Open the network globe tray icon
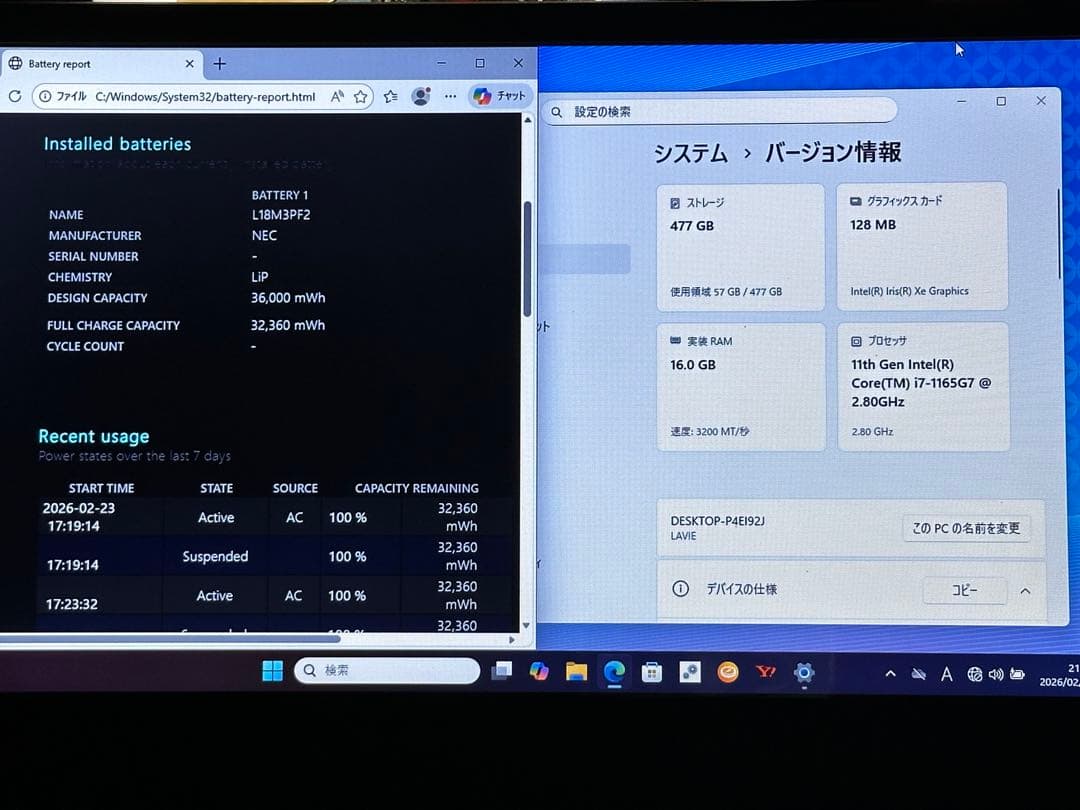Image resolution: width=1080 pixels, height=810 pixels. click(974, 674)
